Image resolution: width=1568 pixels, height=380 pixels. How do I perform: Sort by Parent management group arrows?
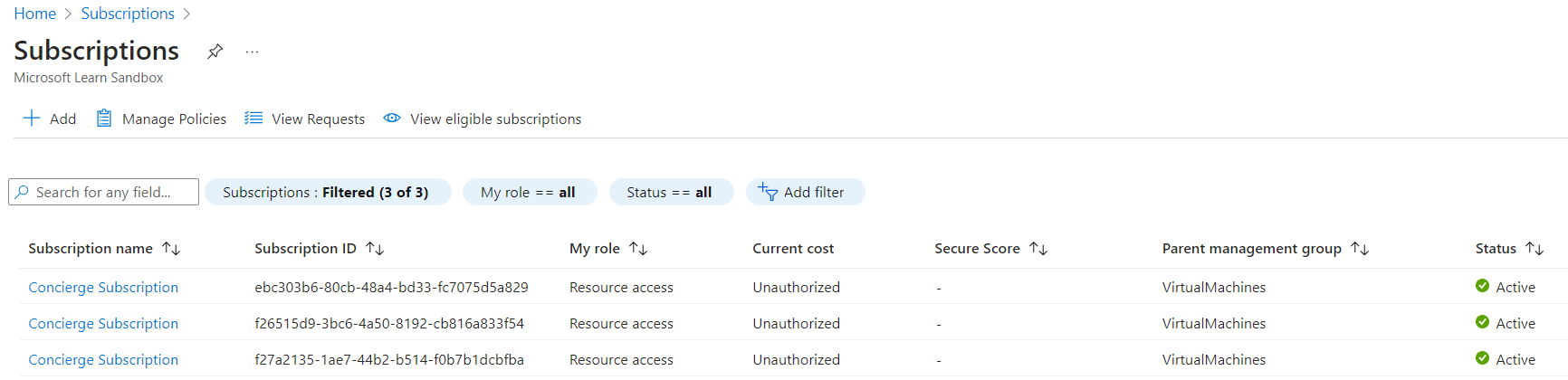coord(1360,248)
